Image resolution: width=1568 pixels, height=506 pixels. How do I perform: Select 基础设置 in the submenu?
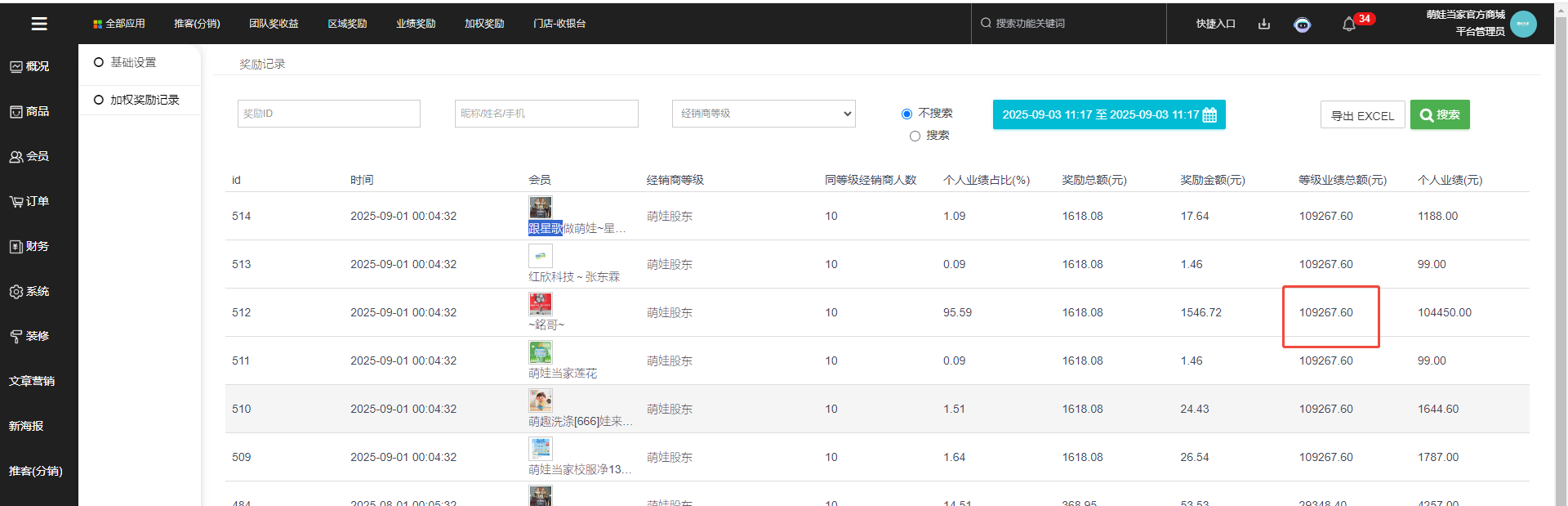pyautogui.click(x=132, y=62)
